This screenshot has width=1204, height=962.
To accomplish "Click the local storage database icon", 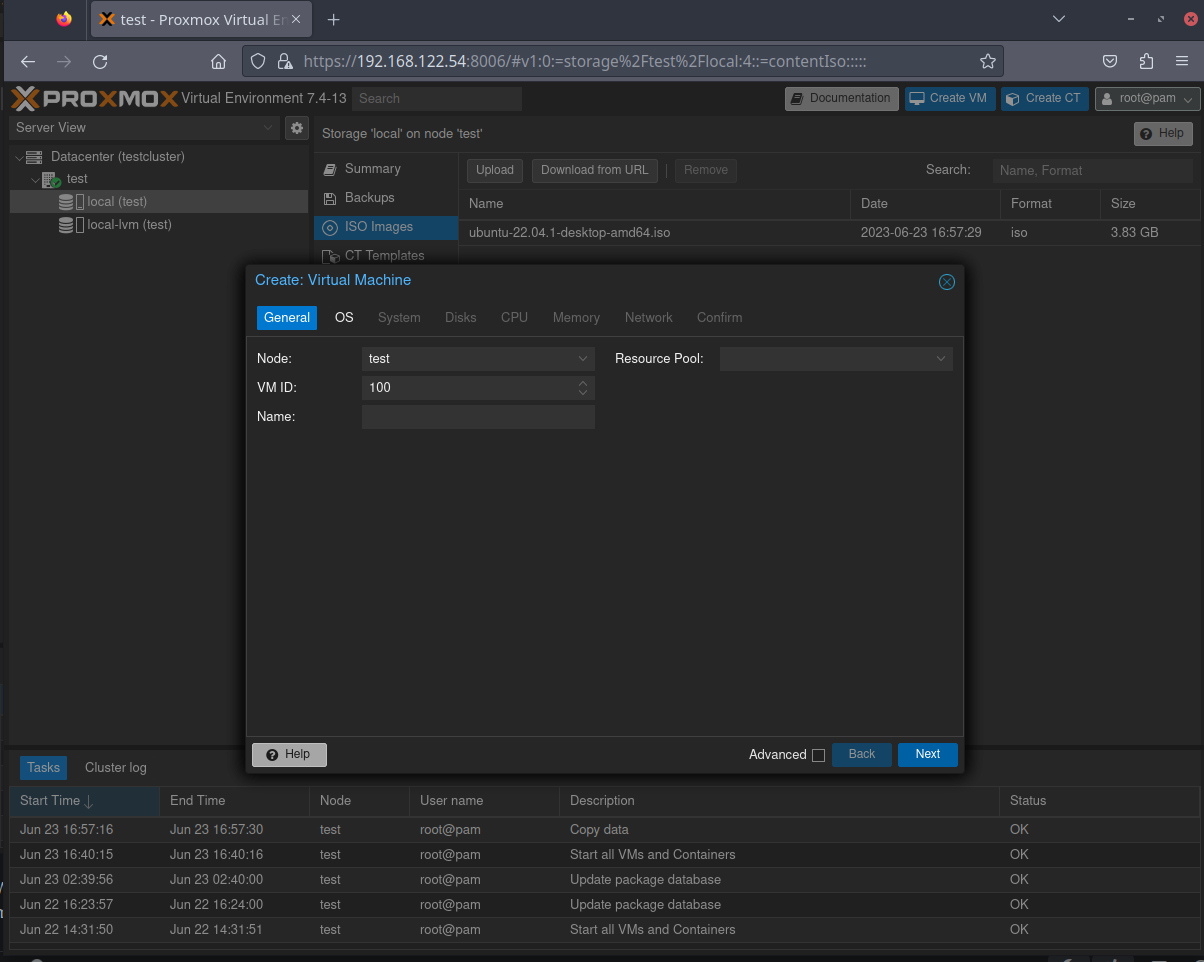I will tap(67, 202).
